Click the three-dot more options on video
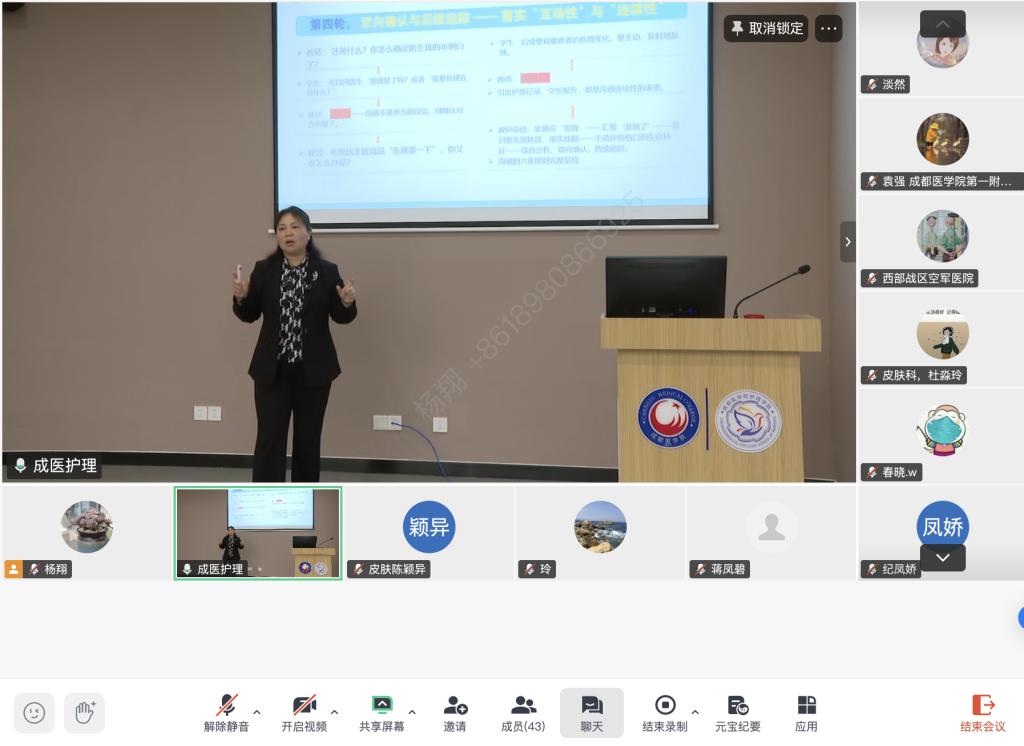 click(828, 28)
